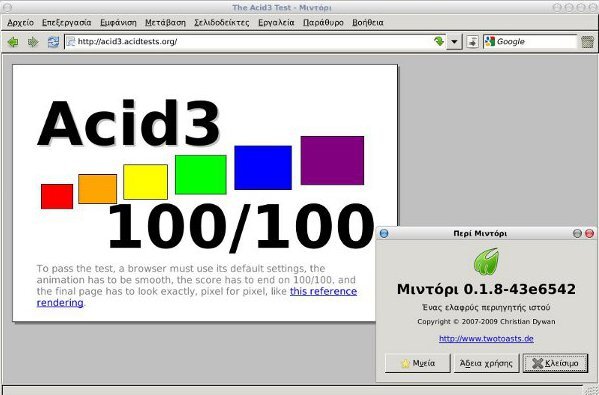Click the 100/100 score text
Viewport: 599px width, 395px height.
click(241, 227)
